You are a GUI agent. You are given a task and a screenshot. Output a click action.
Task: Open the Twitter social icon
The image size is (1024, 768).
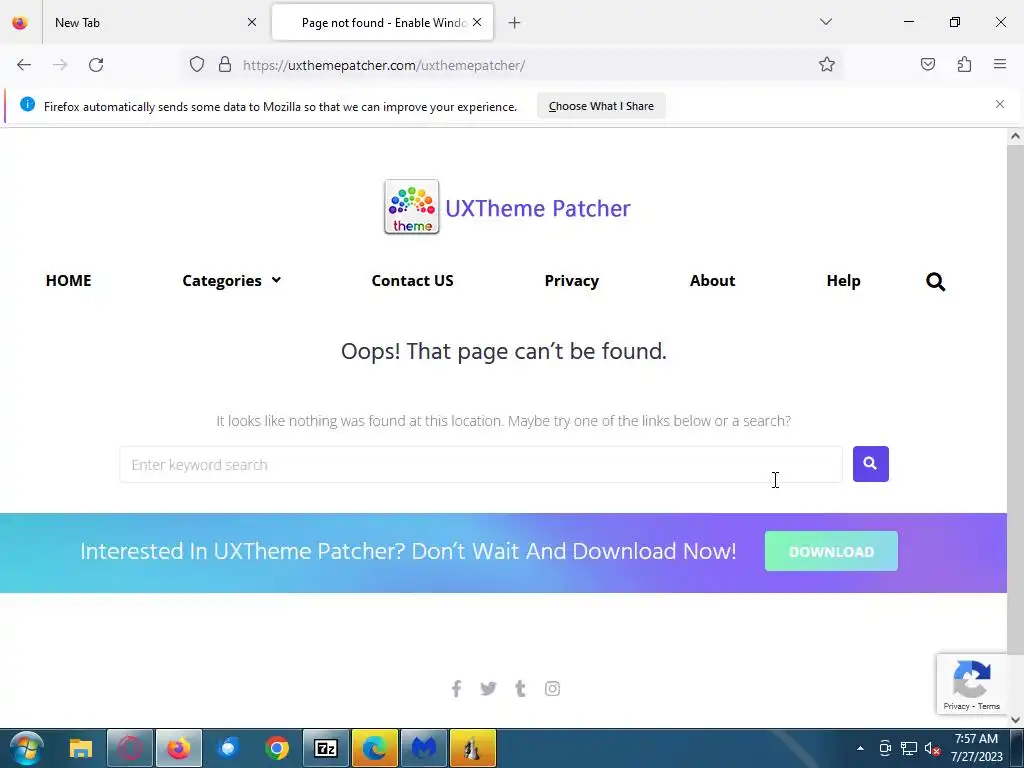coord(488,688)
